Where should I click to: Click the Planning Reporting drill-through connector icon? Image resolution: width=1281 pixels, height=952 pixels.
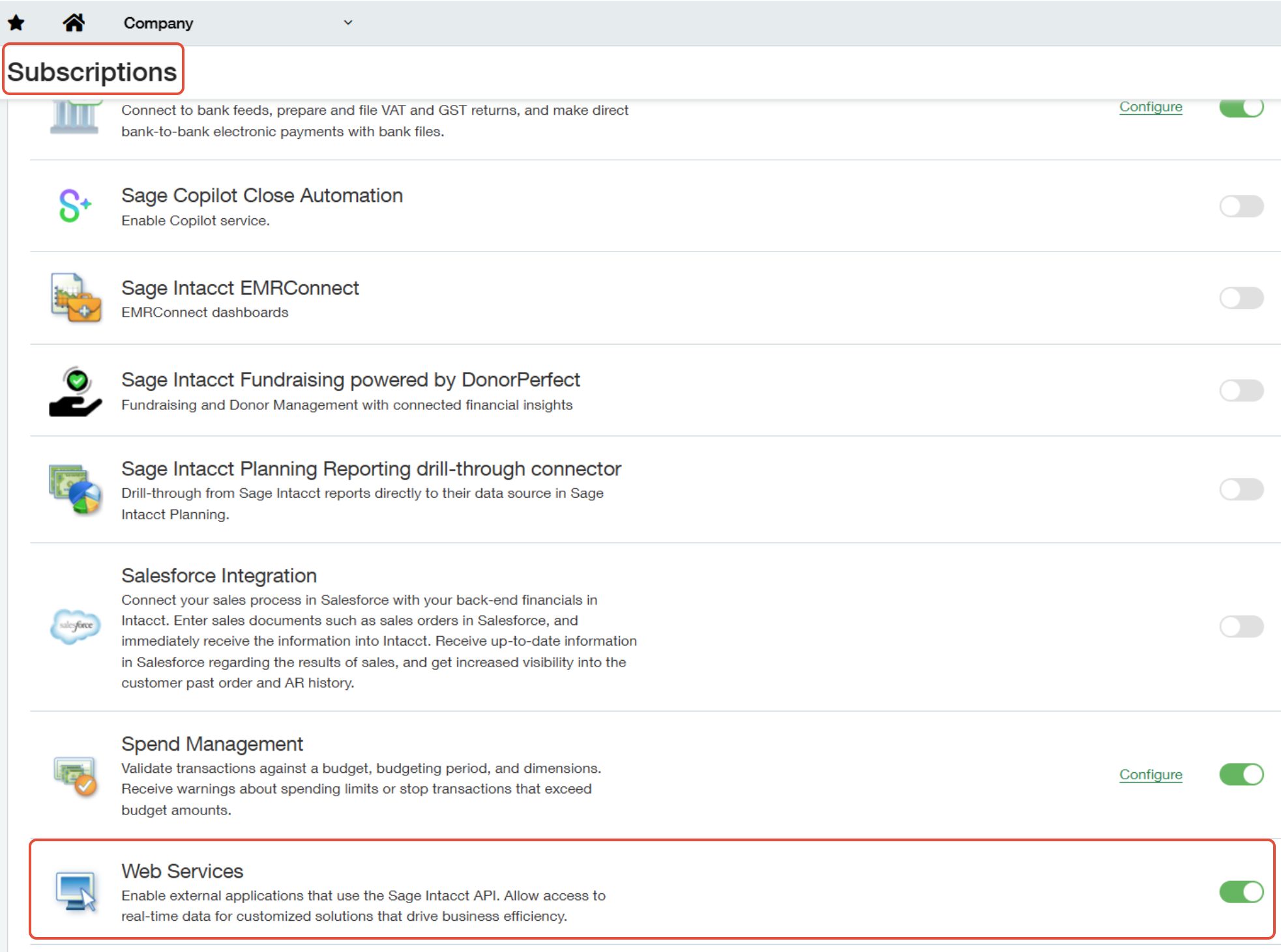[x=76, y=489]
